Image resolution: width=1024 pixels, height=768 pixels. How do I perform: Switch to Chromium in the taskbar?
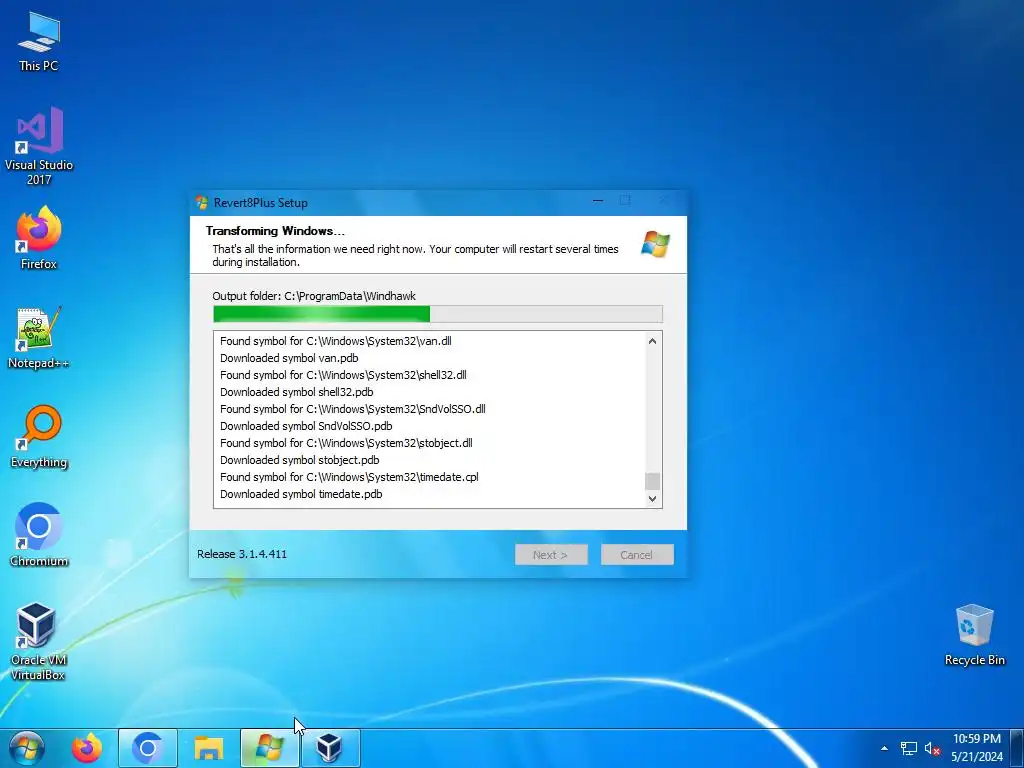(148, 748)
